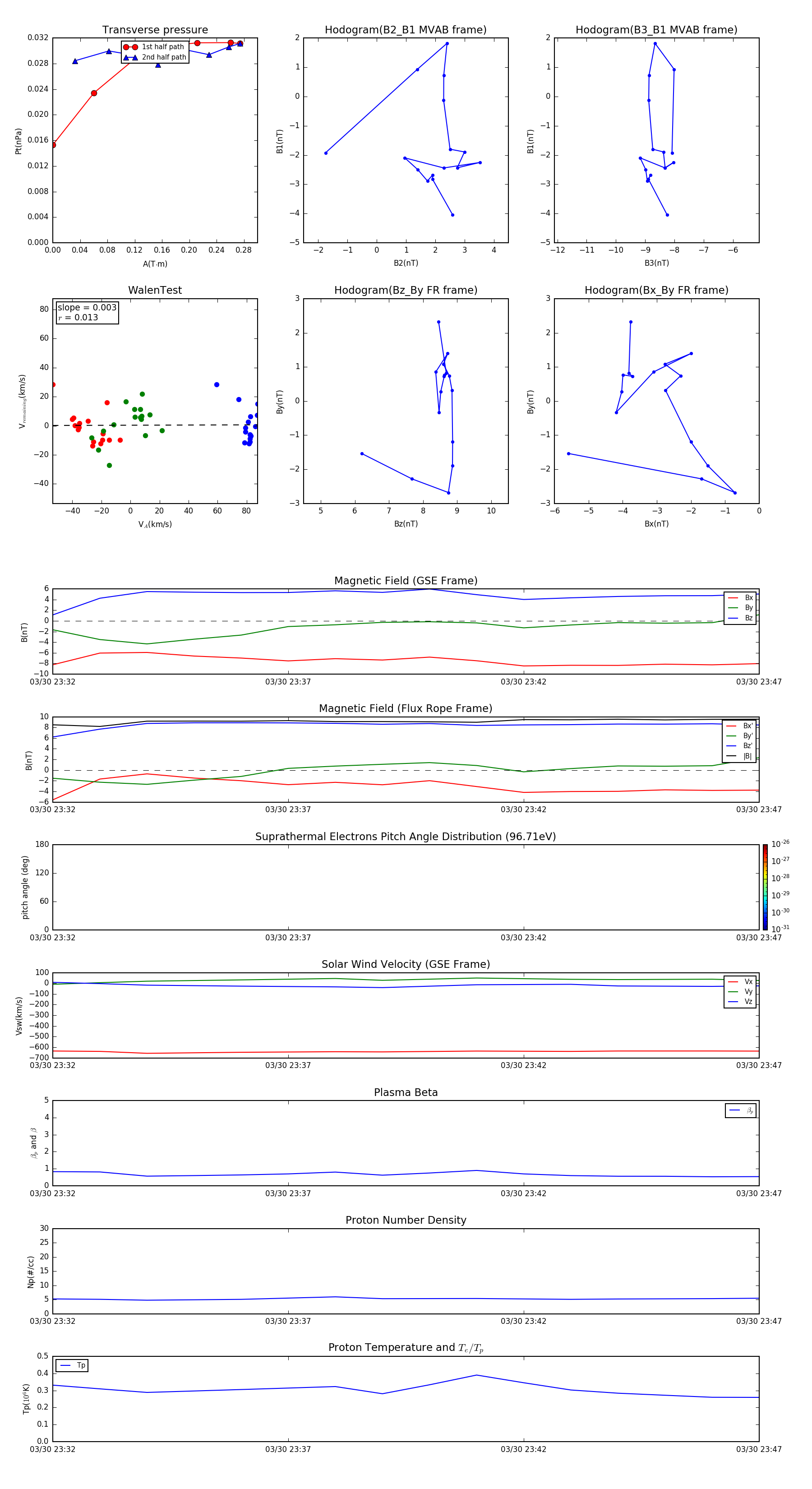Viewport: 812px width, 1489px height.
Task: Select the By' entry in Flux Rope legend
Action: (740, 736)
